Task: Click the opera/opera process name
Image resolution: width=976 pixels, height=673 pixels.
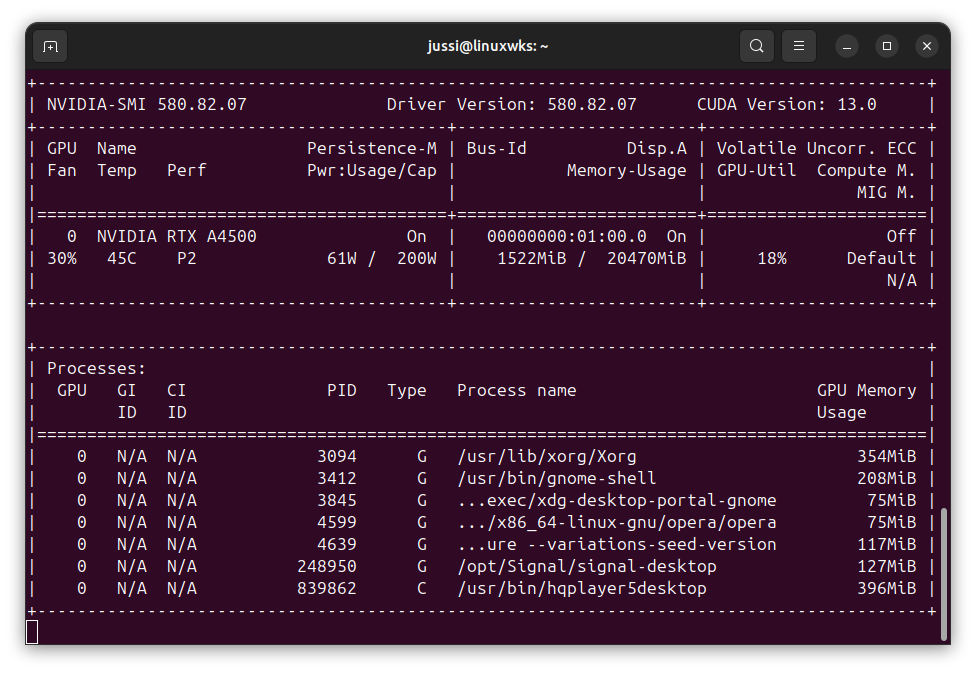Action: [617, 522]
